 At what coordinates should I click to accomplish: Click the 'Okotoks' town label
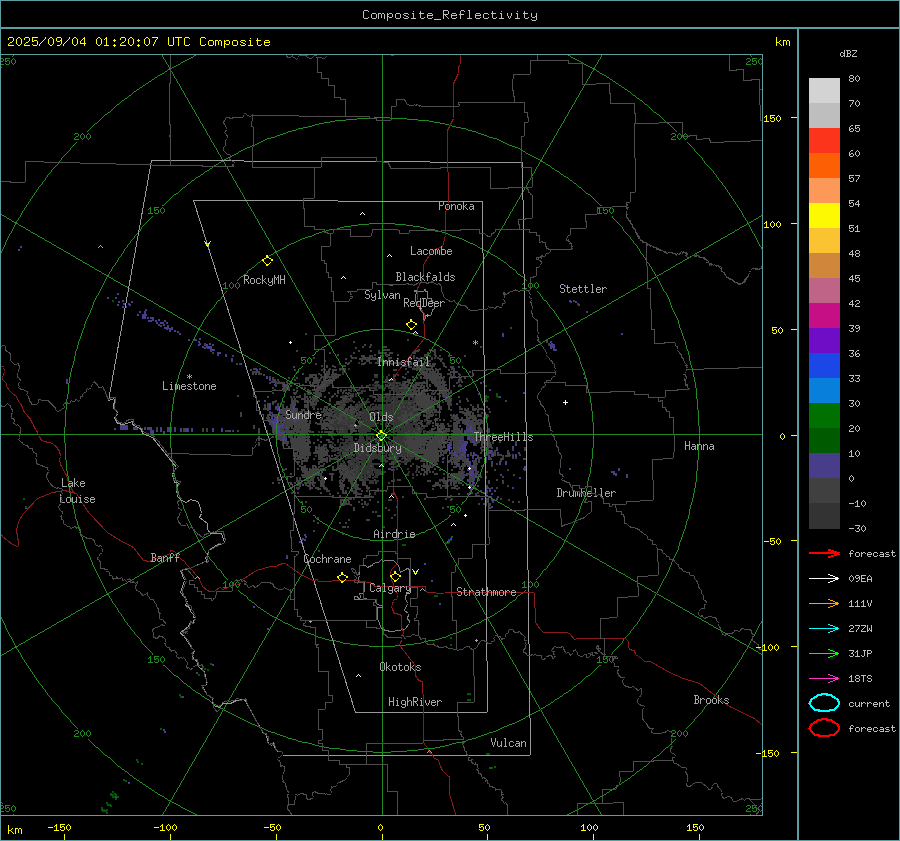pos(400,667)
